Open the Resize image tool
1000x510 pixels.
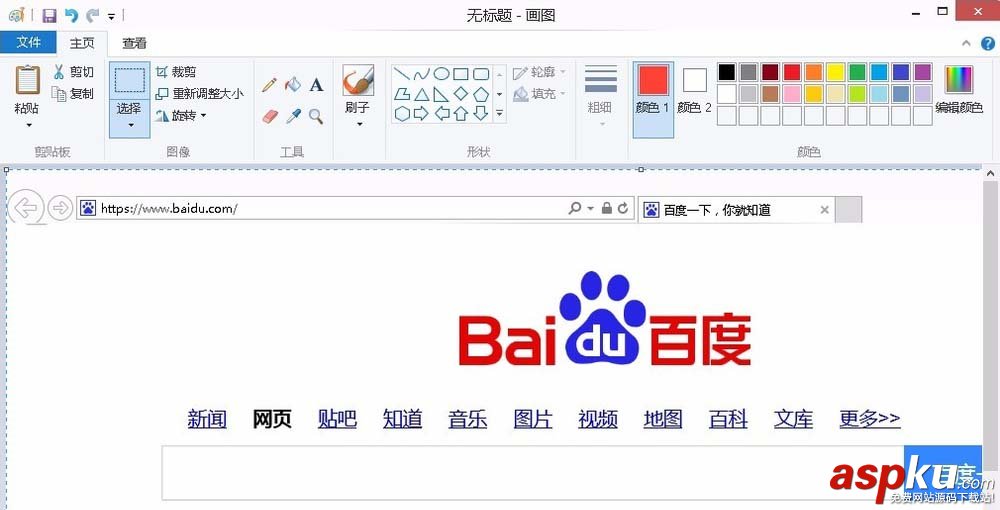pos(200,94)
